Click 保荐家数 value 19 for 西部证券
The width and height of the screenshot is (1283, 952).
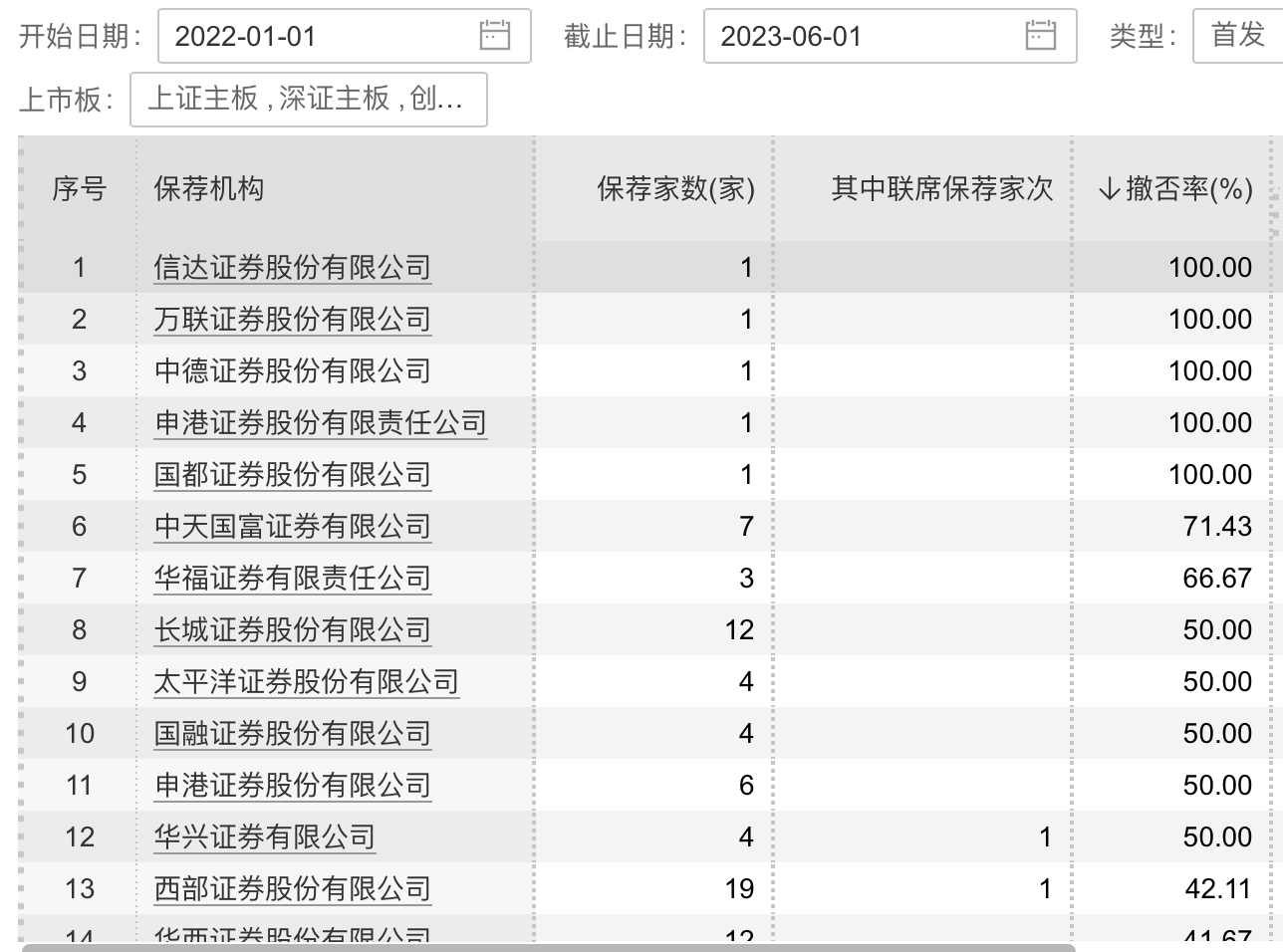[x=739, y=888]
